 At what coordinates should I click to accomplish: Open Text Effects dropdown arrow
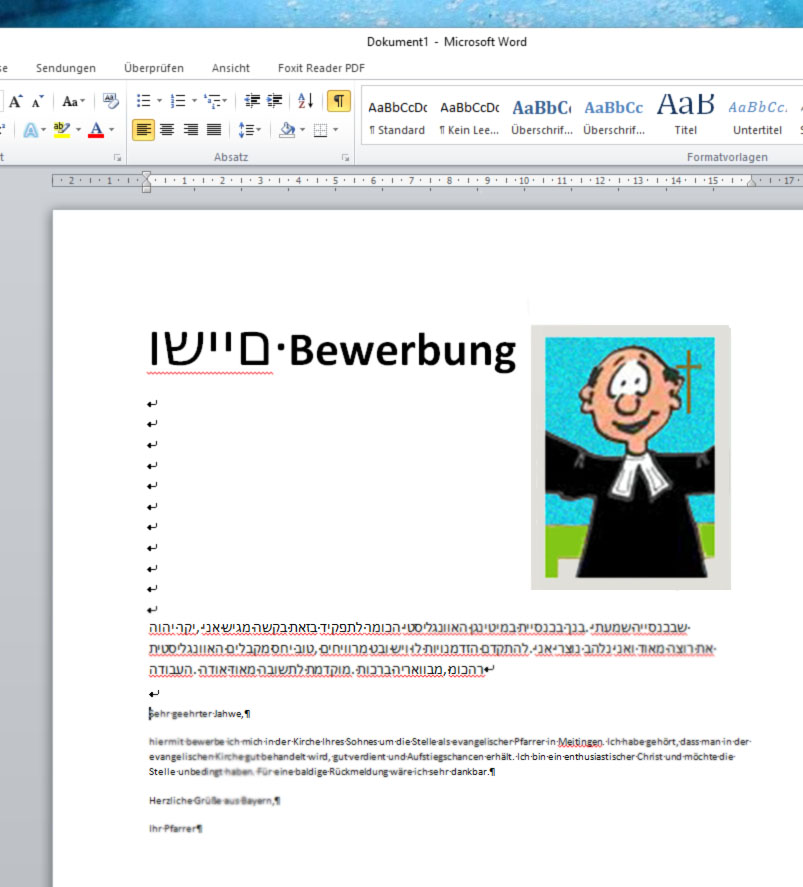(44, 130)
